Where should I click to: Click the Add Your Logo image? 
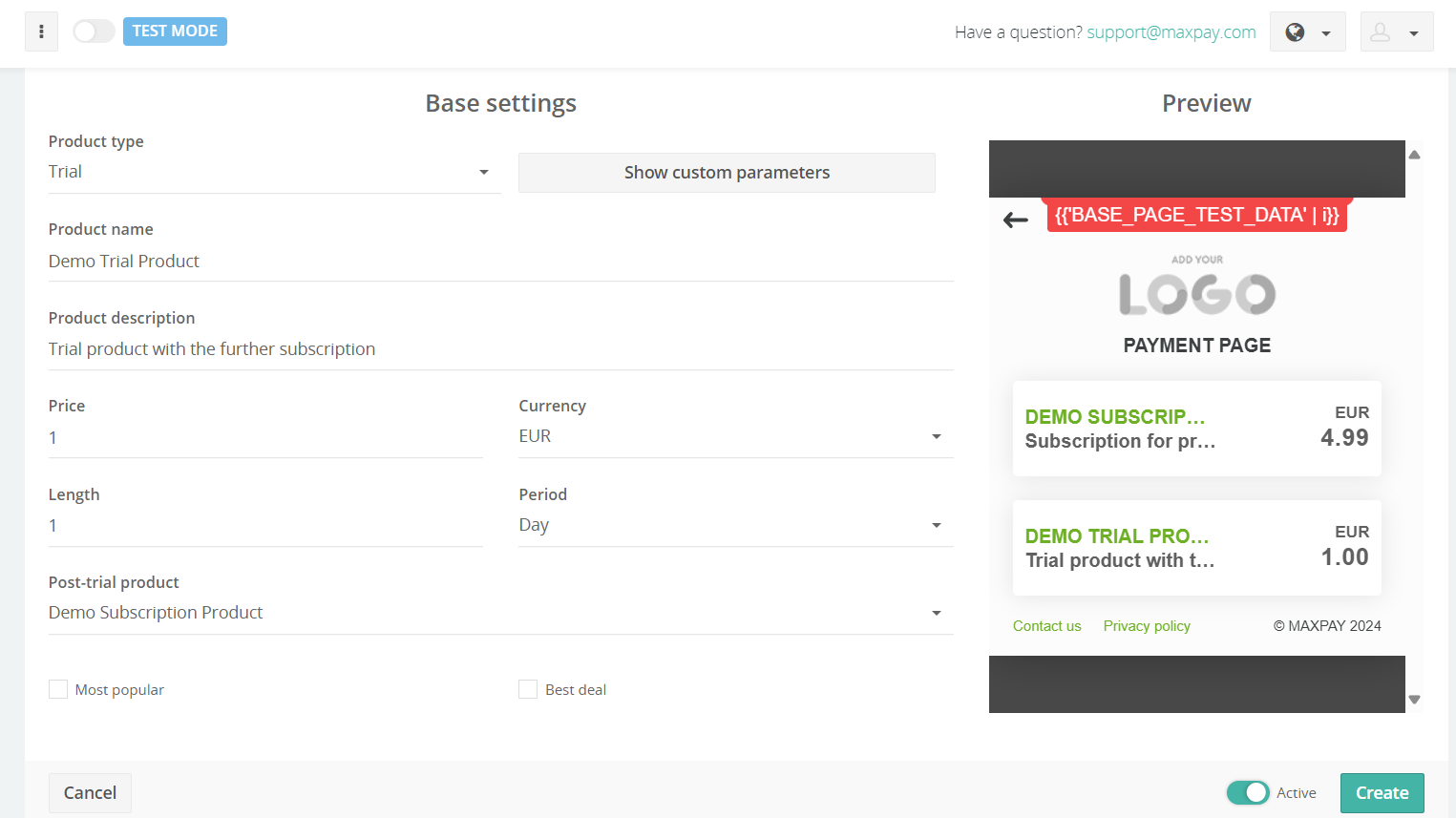1197,286
